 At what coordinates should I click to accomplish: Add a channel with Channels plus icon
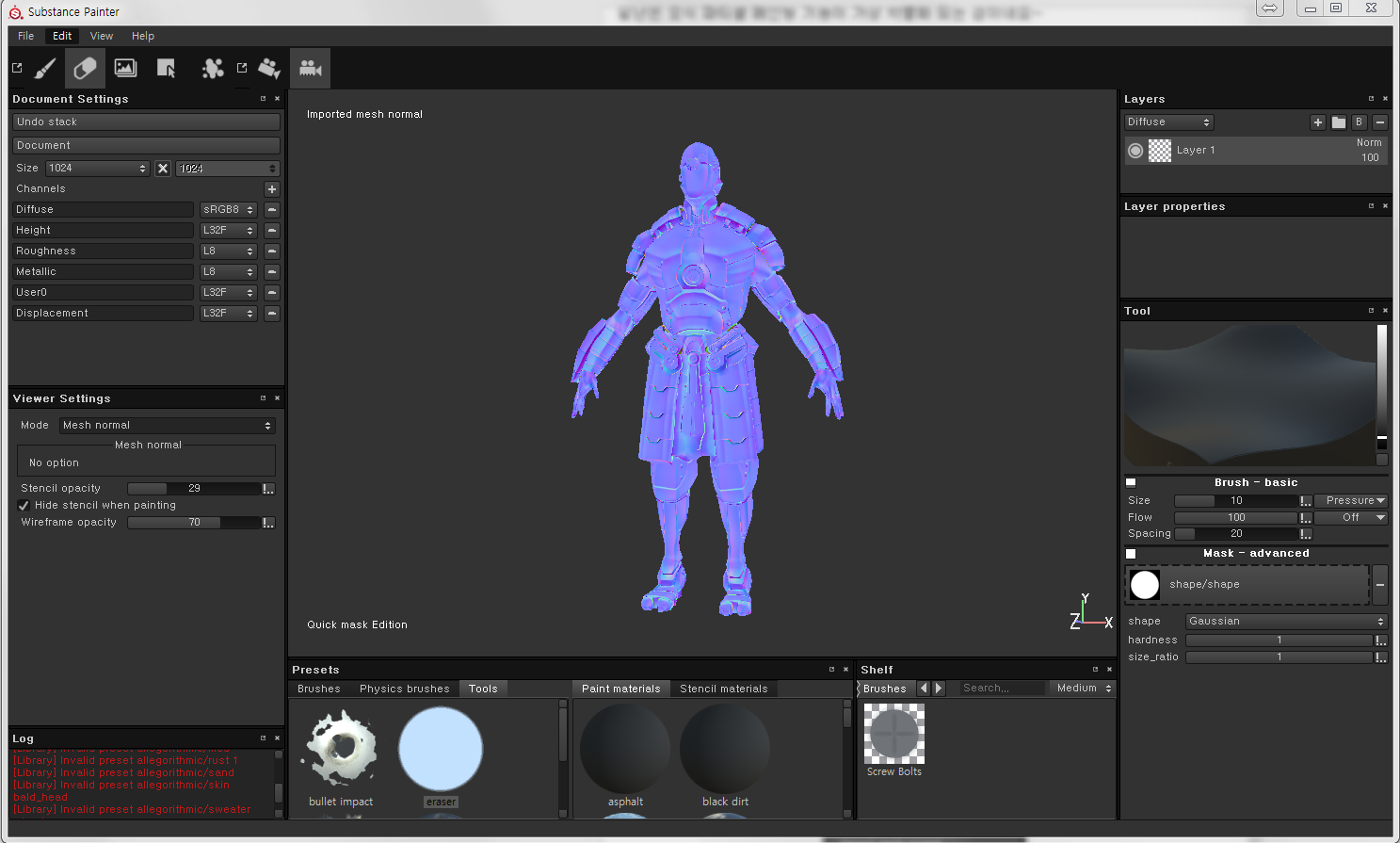coord(272,189)
